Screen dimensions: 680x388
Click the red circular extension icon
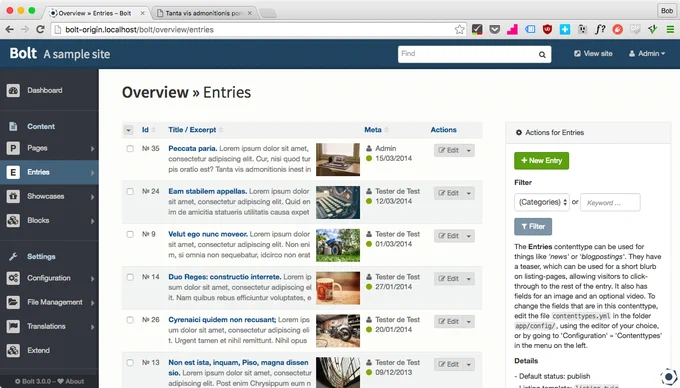(618, 29)
